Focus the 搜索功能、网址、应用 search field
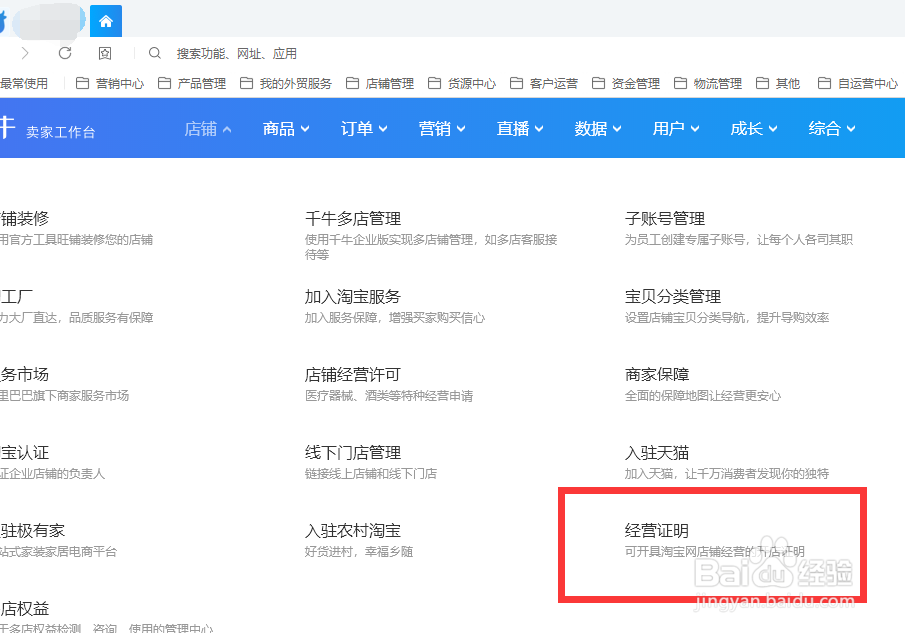Screen dimensions: 905x633 [x=237, y=54]
